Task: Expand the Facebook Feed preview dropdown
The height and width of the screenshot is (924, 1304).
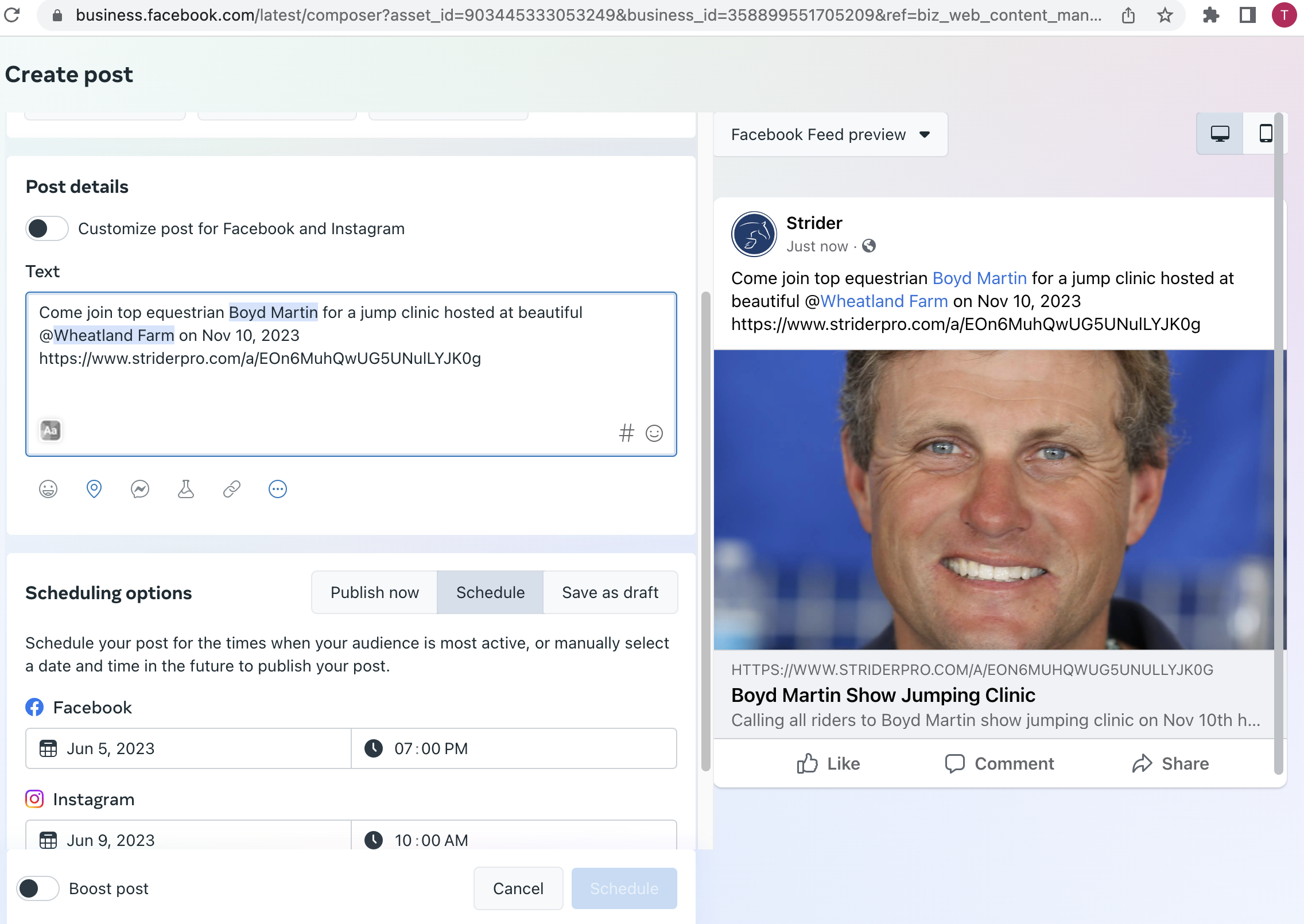Action: pyautogui.click(x=830, y=134)
